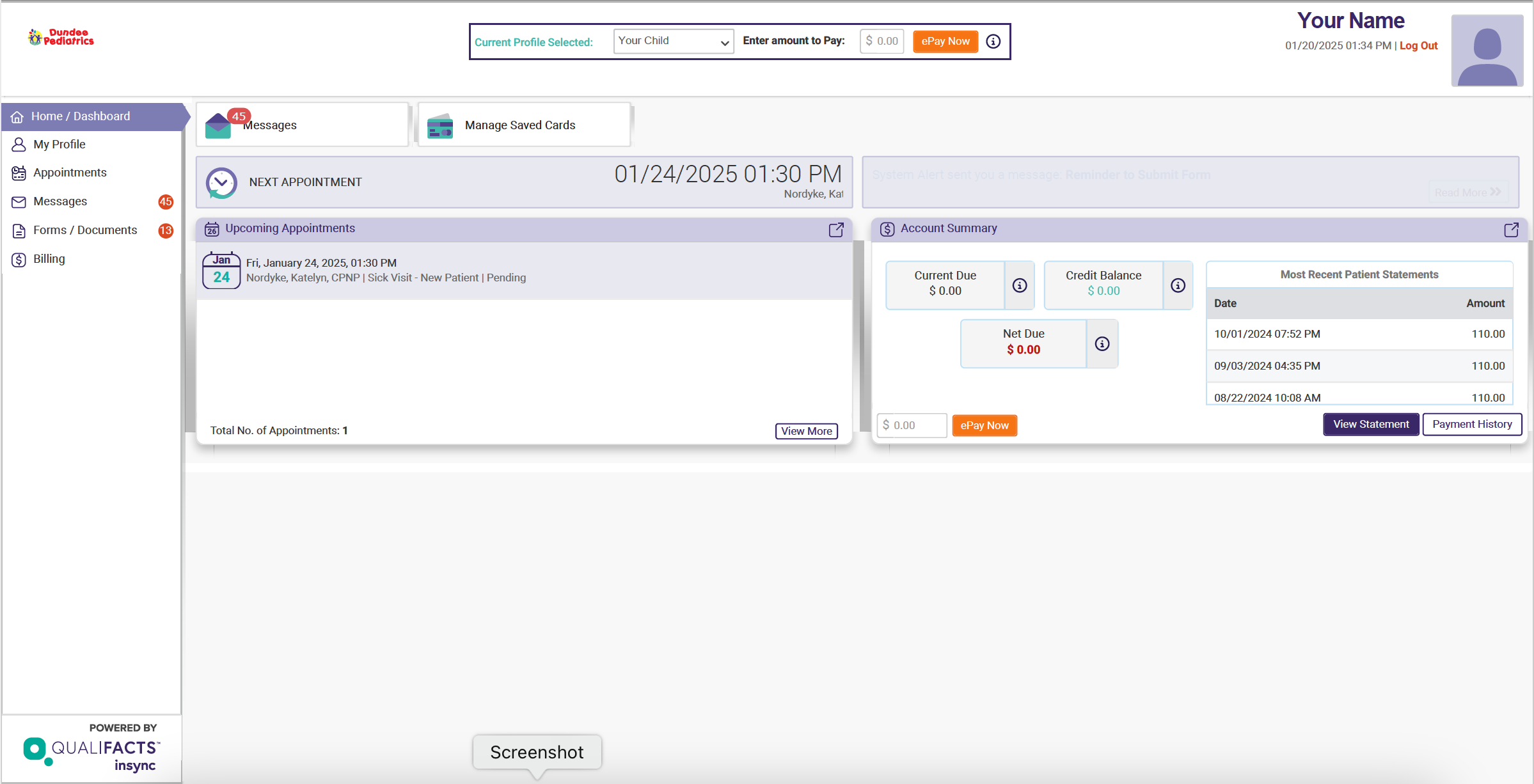Click the Log Out link
The image size is (1534, 784).
tap(1418, 46)
